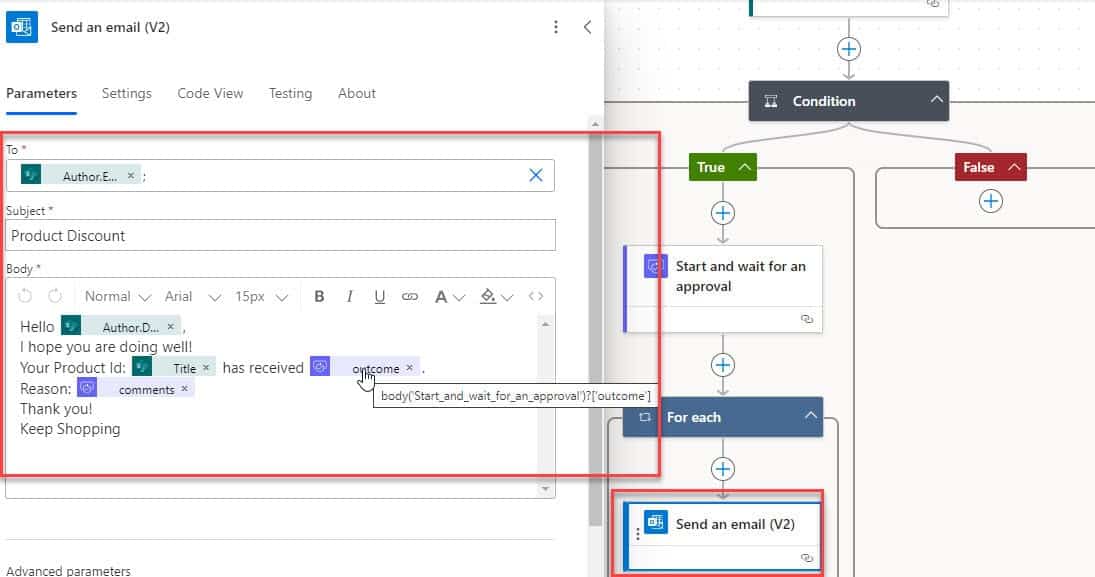Click the Approvals icon on the approval card
The width and height of the screenshot is (1095, 577).
click(x=655, y=266)
